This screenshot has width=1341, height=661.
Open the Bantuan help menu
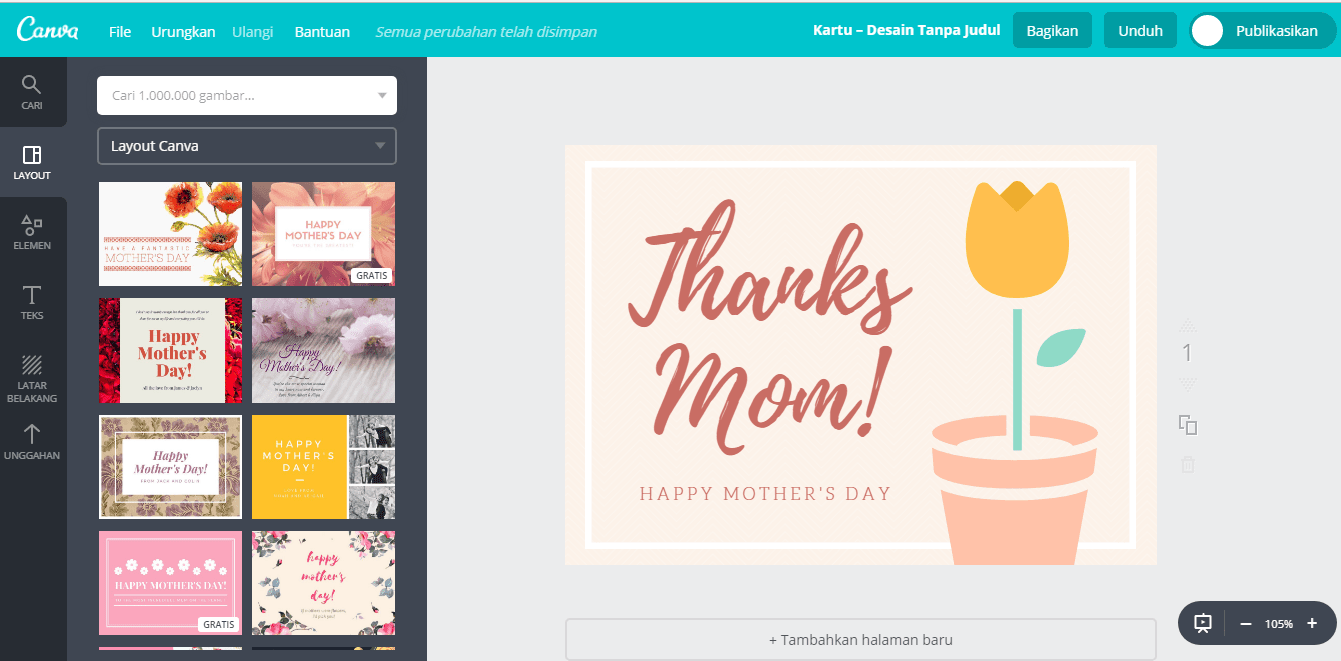pos(322,31)
